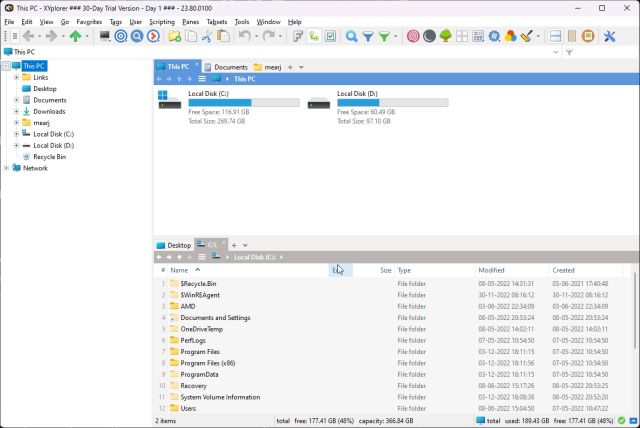The width and height of the screenshot is (640, 428).
Task: Click the green check status bar icon
Action: pyautogui.click(x=621, y=420)
